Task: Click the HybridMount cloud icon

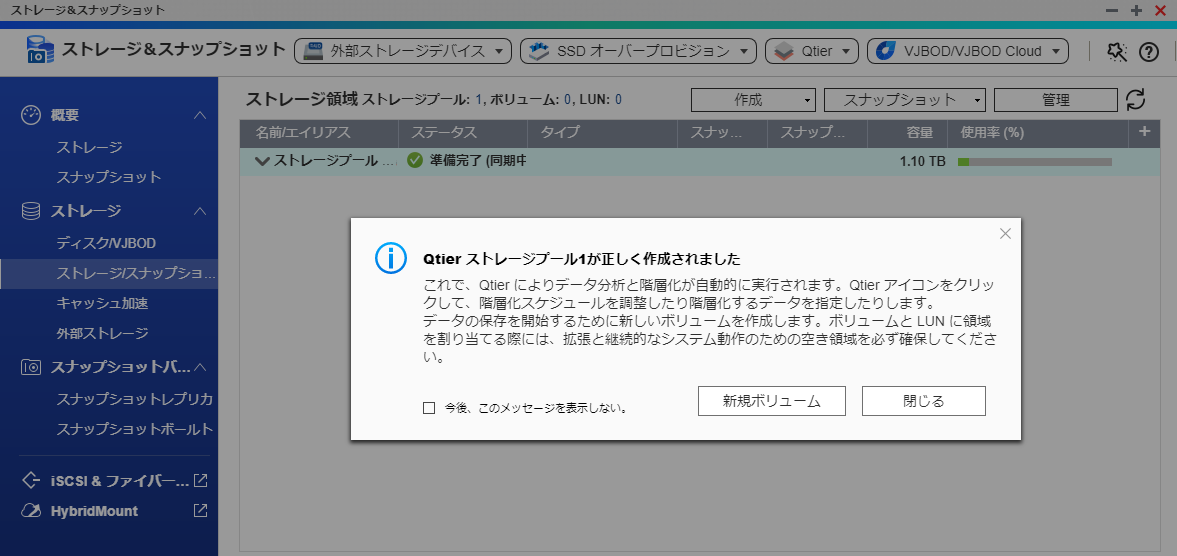Action: (x=31, y=511)
